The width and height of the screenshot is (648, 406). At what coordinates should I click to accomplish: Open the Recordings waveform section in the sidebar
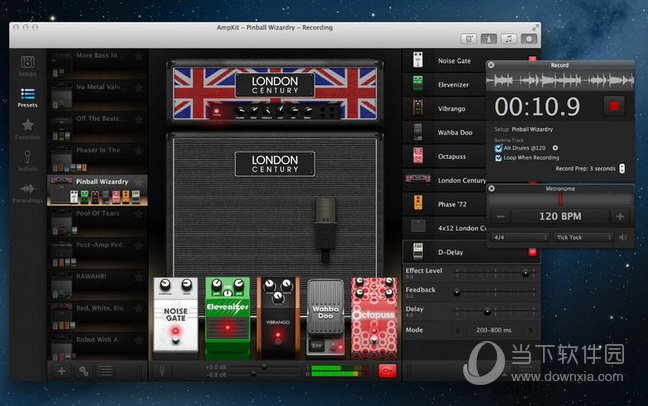coord(28,193)
